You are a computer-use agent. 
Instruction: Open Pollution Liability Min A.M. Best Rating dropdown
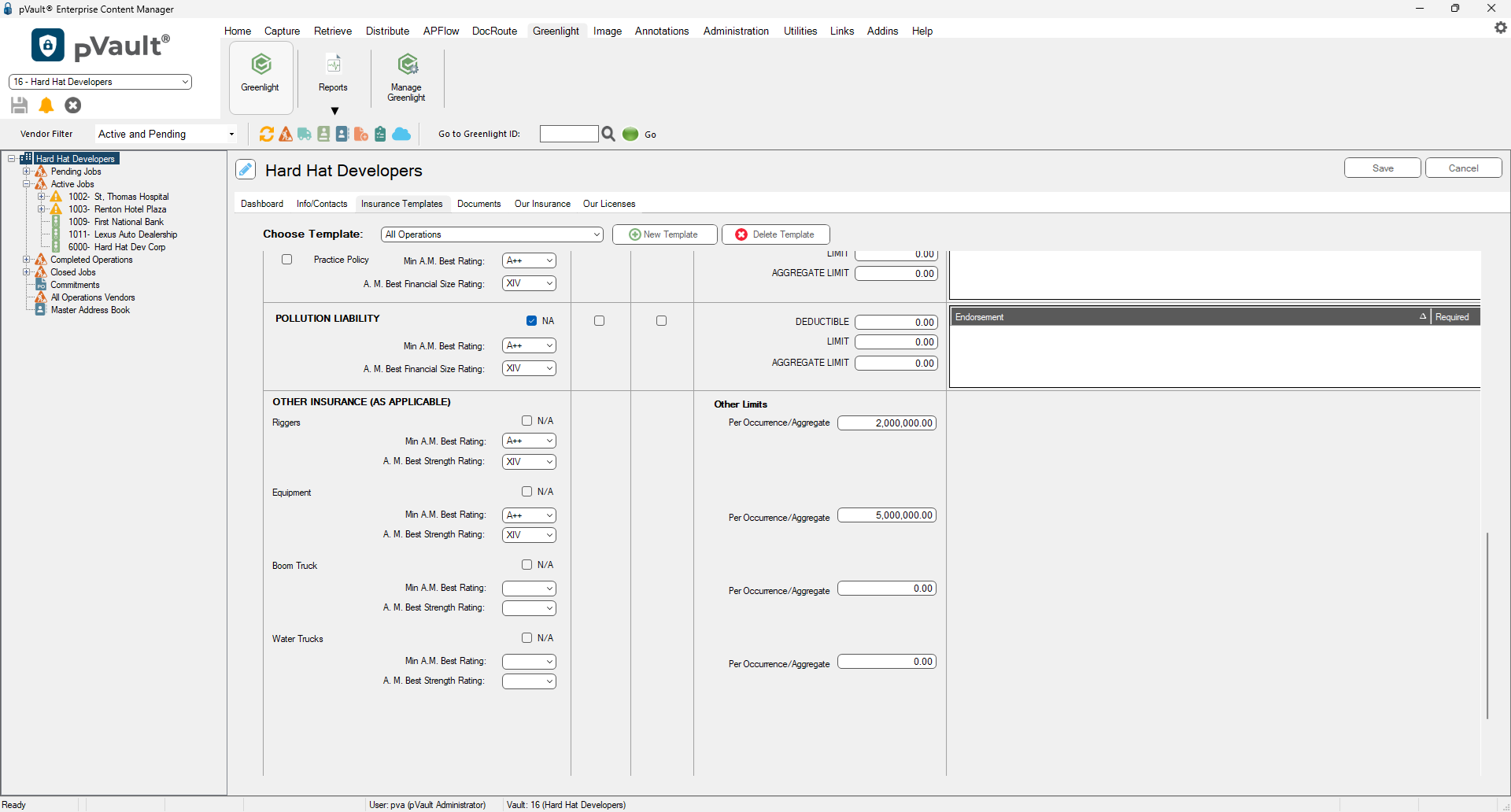pyautogui.click(x=529, y=346)
